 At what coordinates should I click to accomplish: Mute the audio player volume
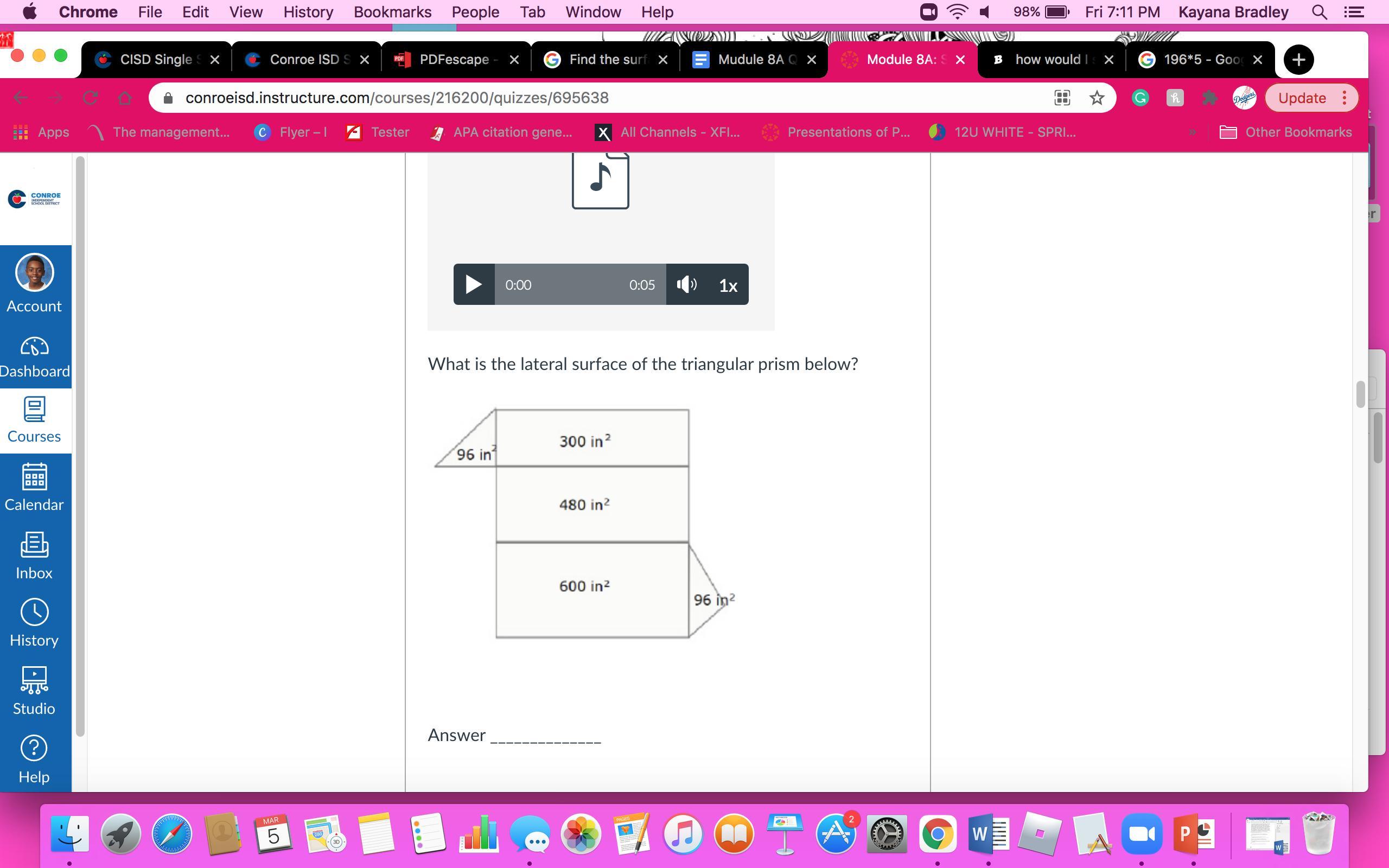686,284
